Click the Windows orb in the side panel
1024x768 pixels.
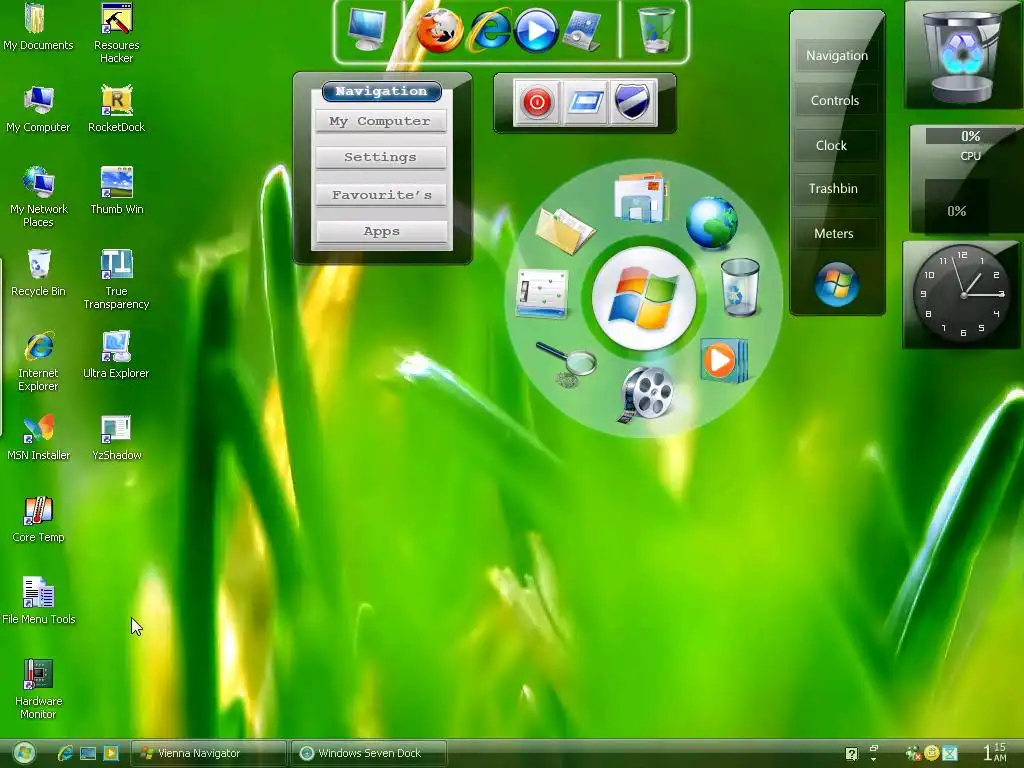tap(837, 284)
